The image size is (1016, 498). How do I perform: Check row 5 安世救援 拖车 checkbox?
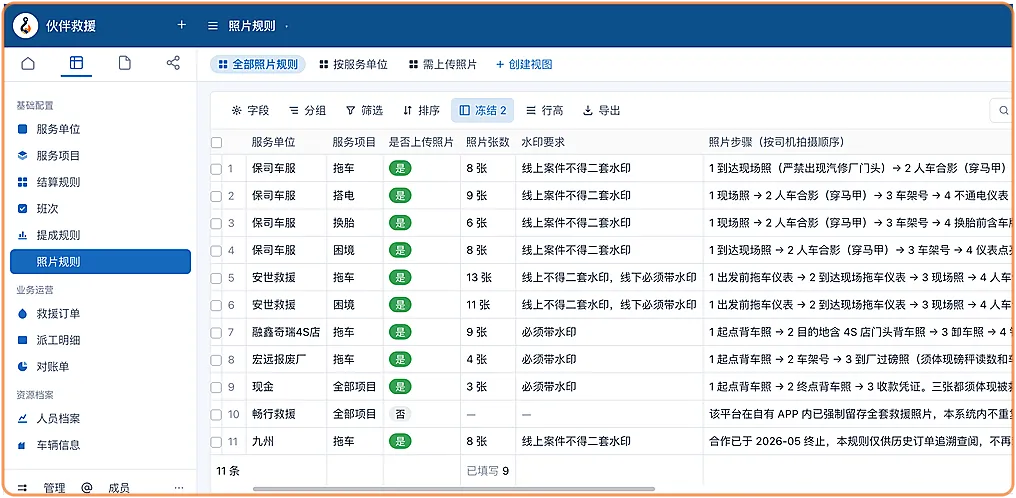216,278
